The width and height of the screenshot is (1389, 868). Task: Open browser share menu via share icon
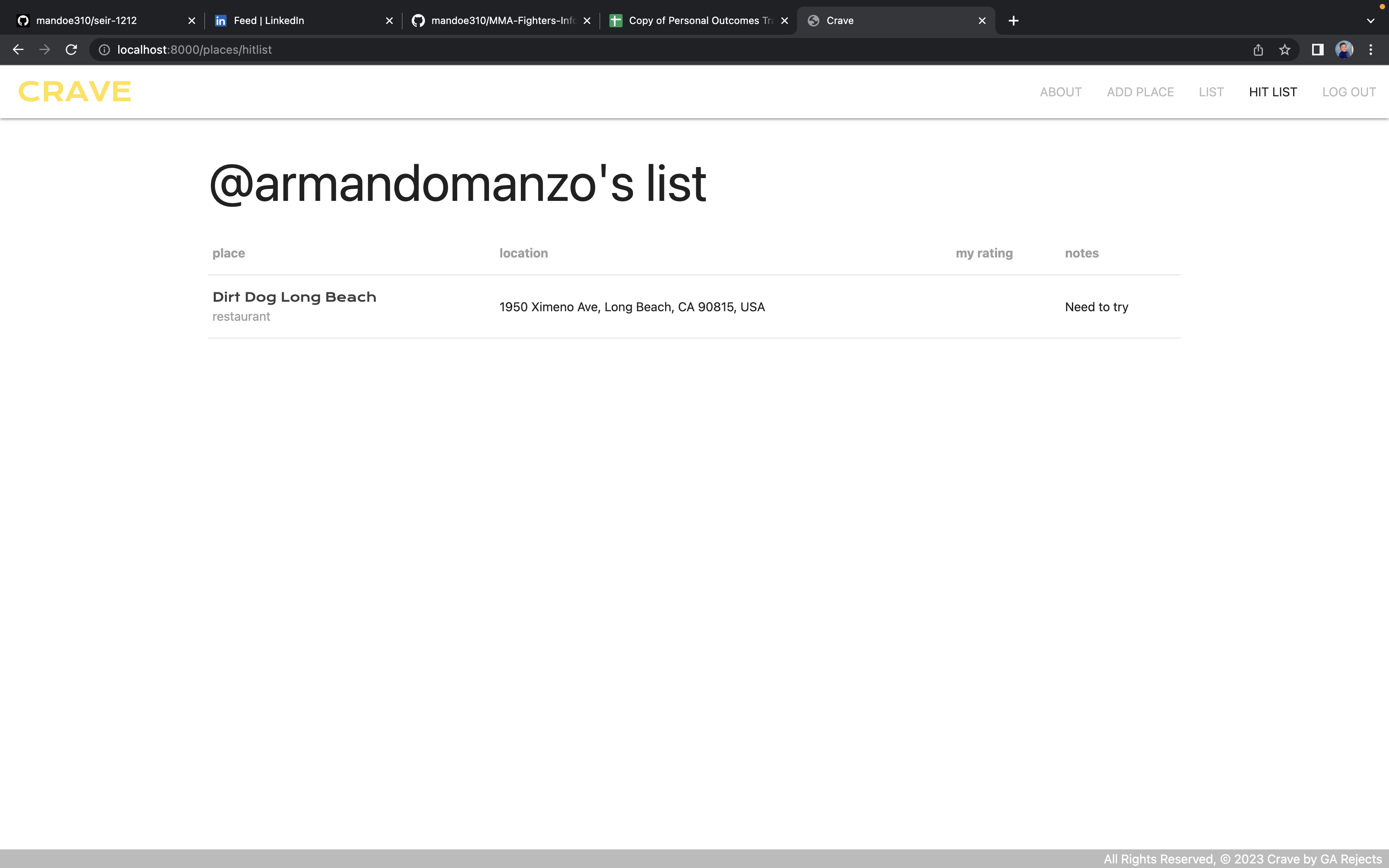click(1258, 50)
